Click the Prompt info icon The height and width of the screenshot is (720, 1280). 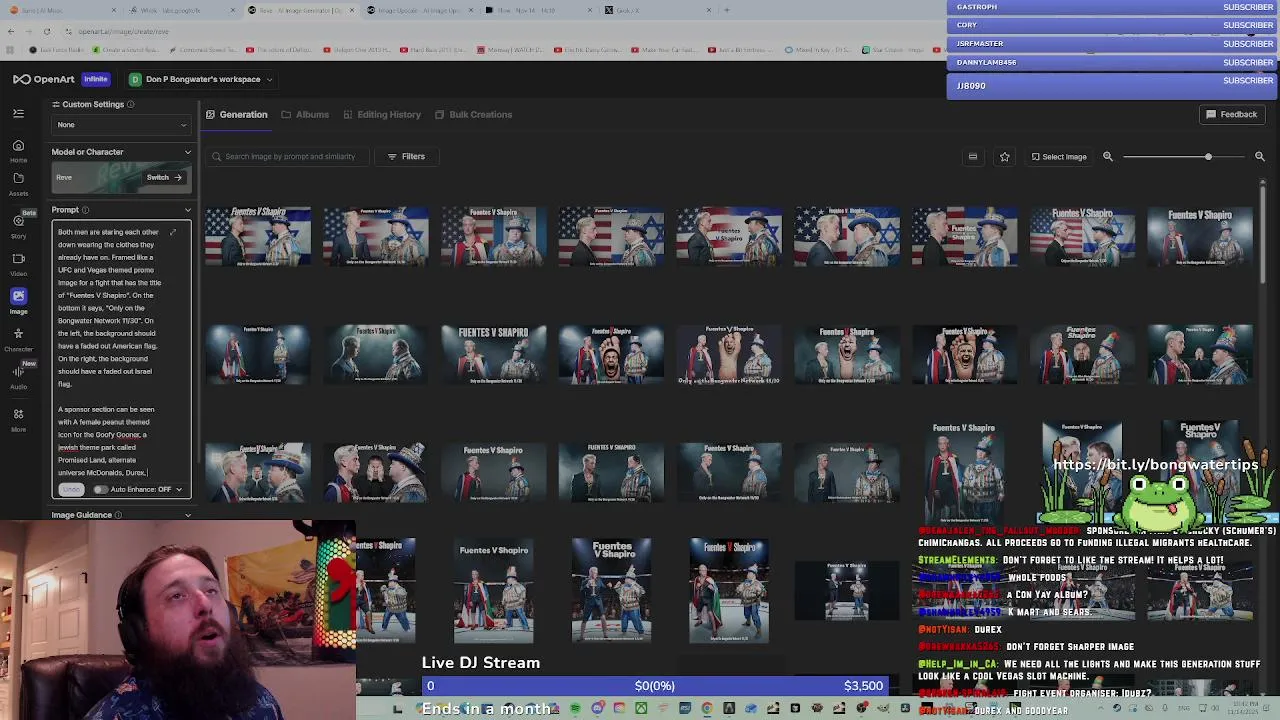pyautogui.click(x=85, y=210)
